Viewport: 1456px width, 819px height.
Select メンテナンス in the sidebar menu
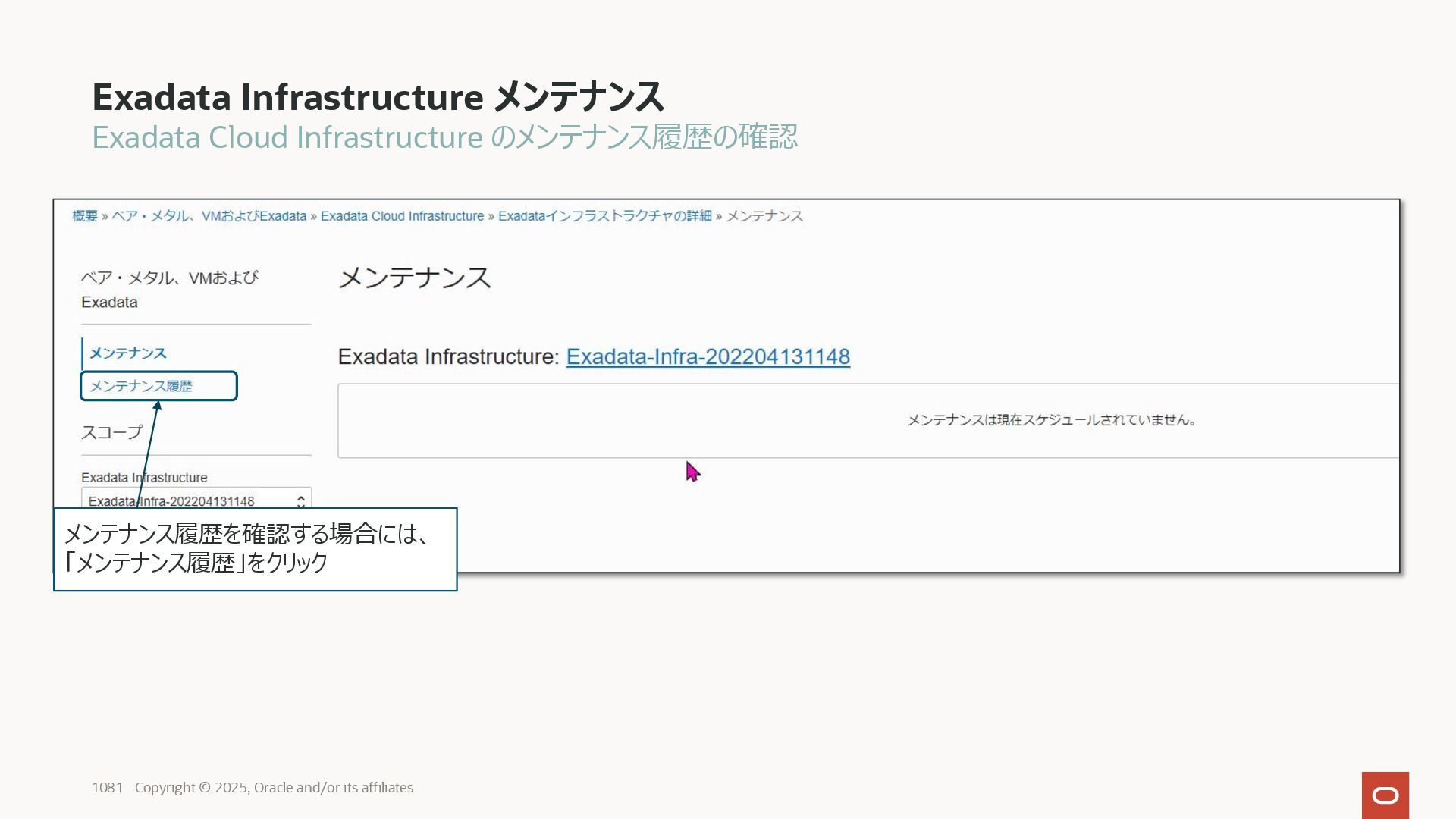[x=128, y=353]
